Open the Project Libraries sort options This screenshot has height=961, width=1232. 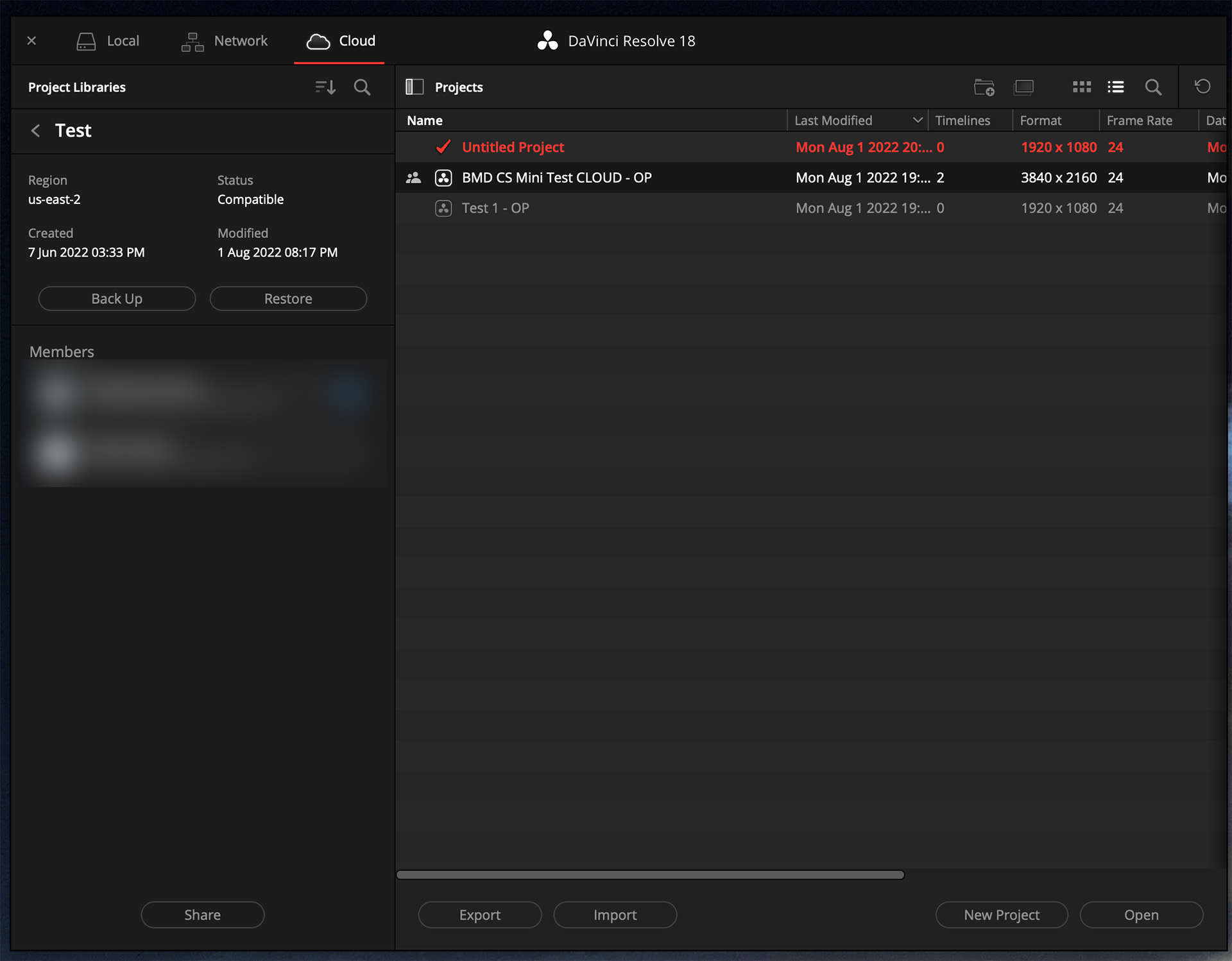point(325,87)
